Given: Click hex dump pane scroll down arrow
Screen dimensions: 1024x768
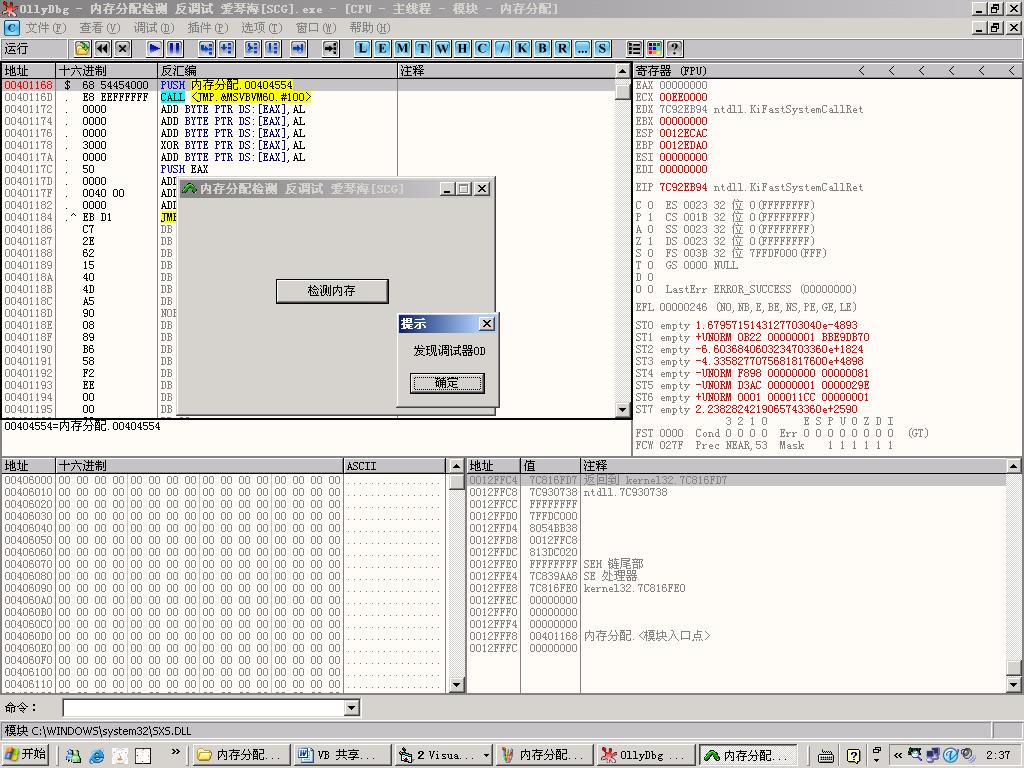Looking at the screenshot, I should click(457, 685).
